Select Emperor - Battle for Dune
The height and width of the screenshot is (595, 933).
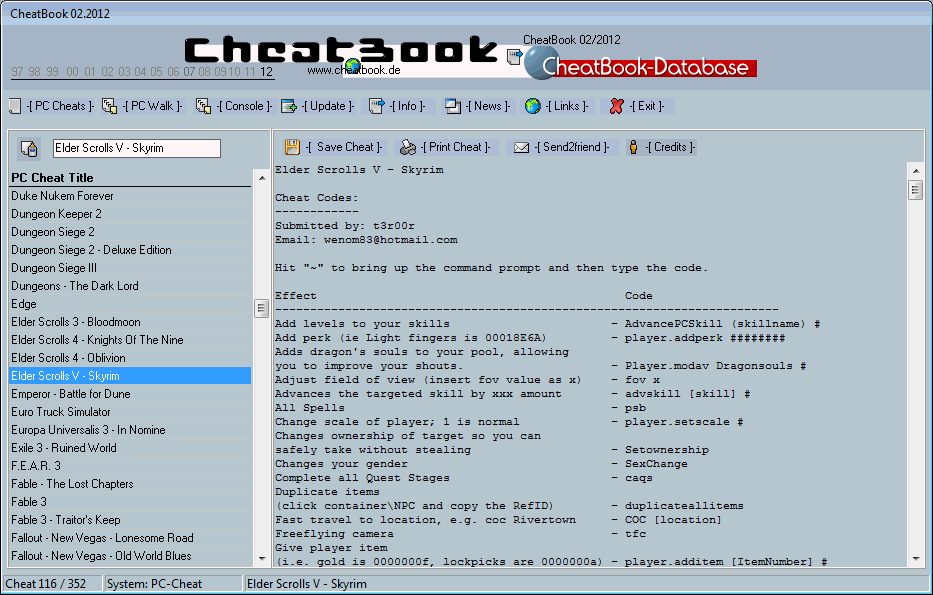[x=130, y=394]
